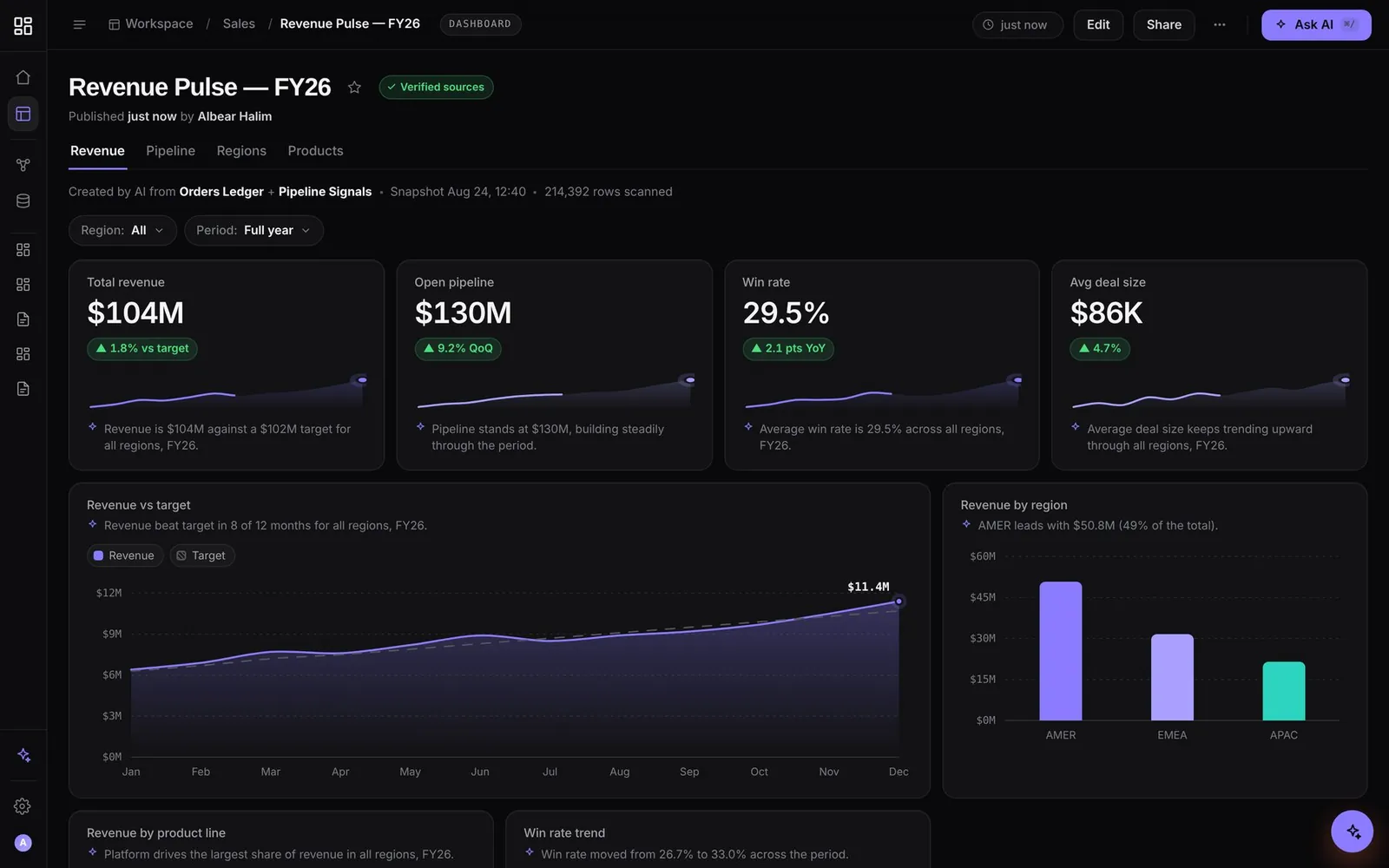
Task: Click the user avatar in the sidebar
Action: (x=23, y=843)
